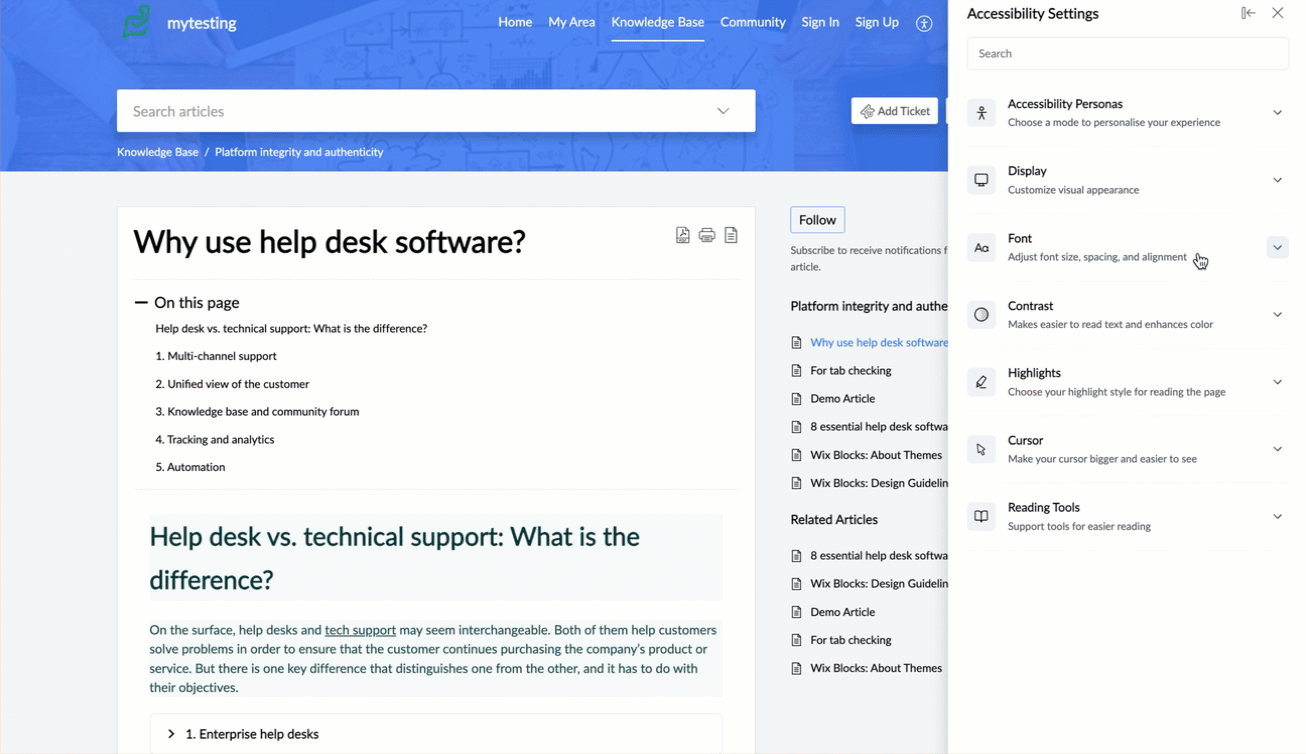
Task: Open My Area in the top navigation
Action: pos(572,22)
